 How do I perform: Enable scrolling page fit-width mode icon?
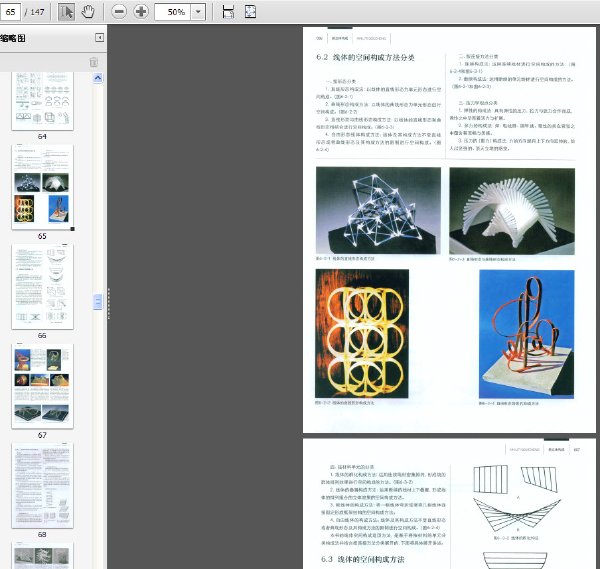click(x=228, y=12)
